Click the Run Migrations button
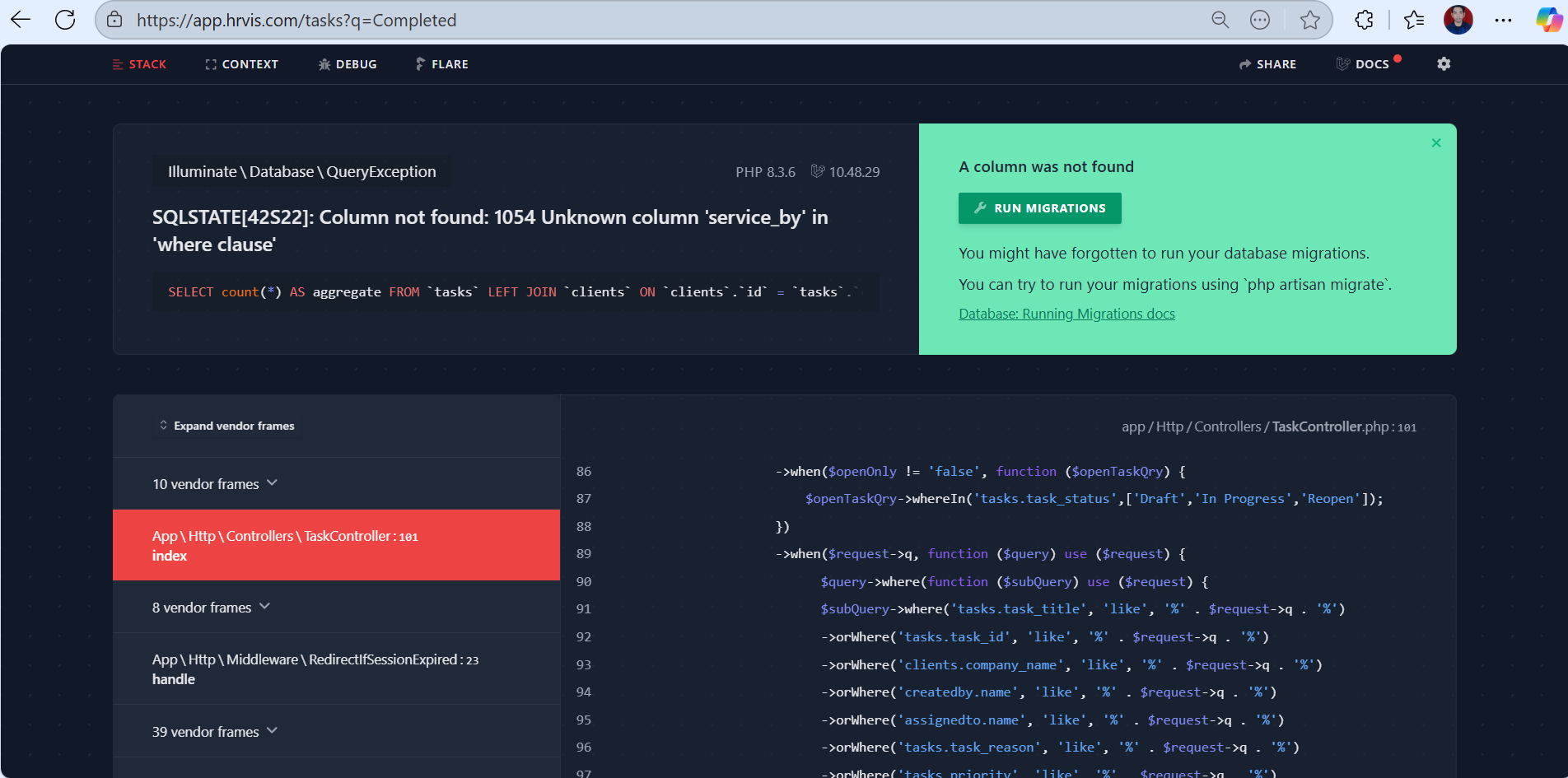The height and width of the screenshot is (778, 1568). (1039, 208)
